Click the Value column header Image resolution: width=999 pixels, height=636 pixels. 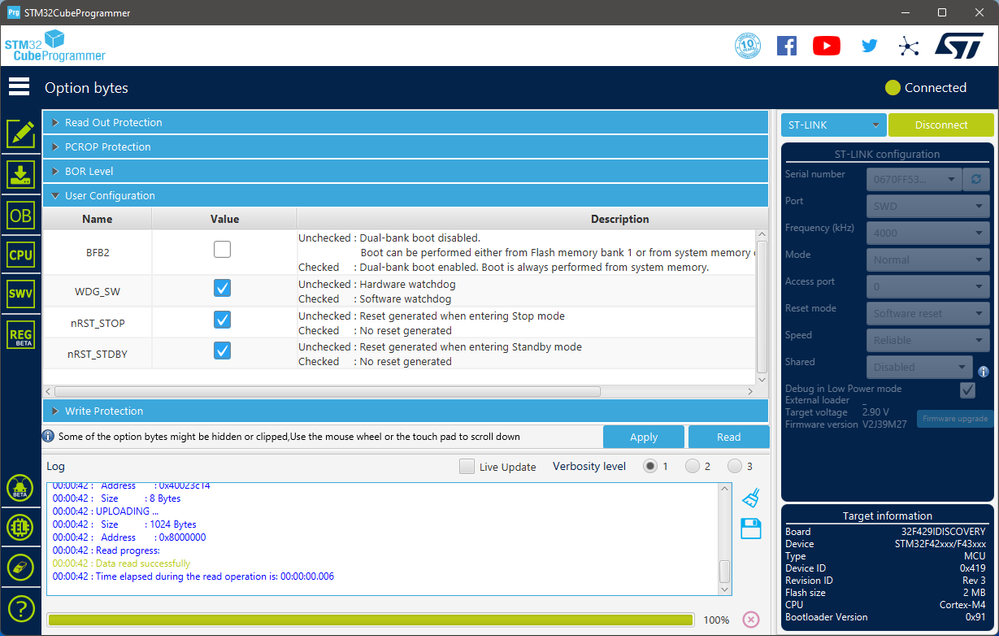tap(224, 219)
